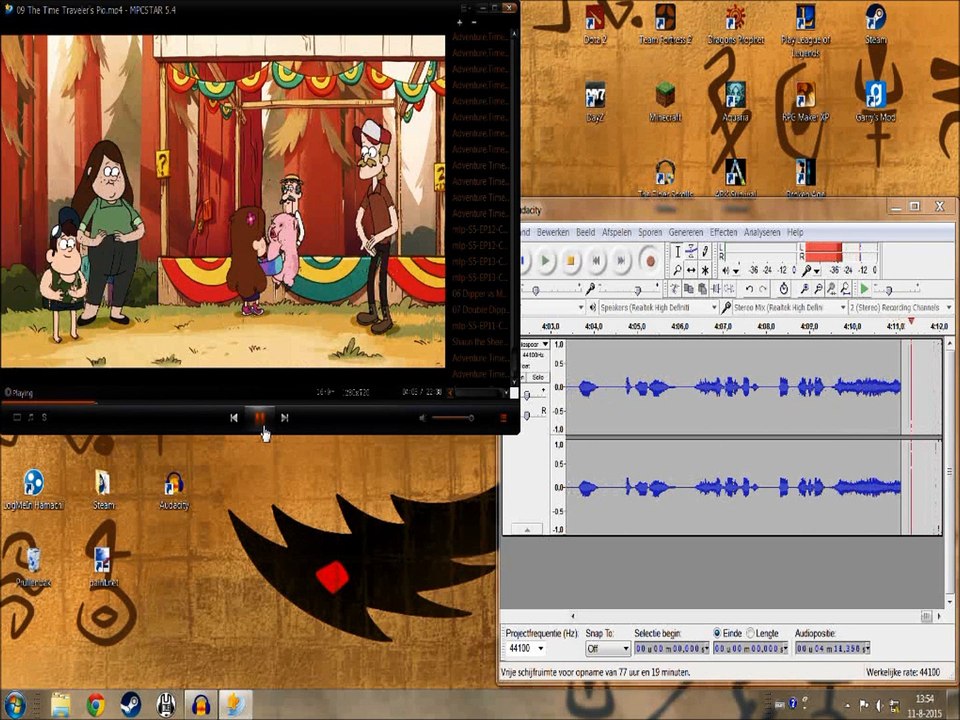Image resolution: width=960 pixels, height=720 pixels.
Task: Open the input meter microphone dropdown arrow
Action: pyautogui.click(x=816, y=271)
